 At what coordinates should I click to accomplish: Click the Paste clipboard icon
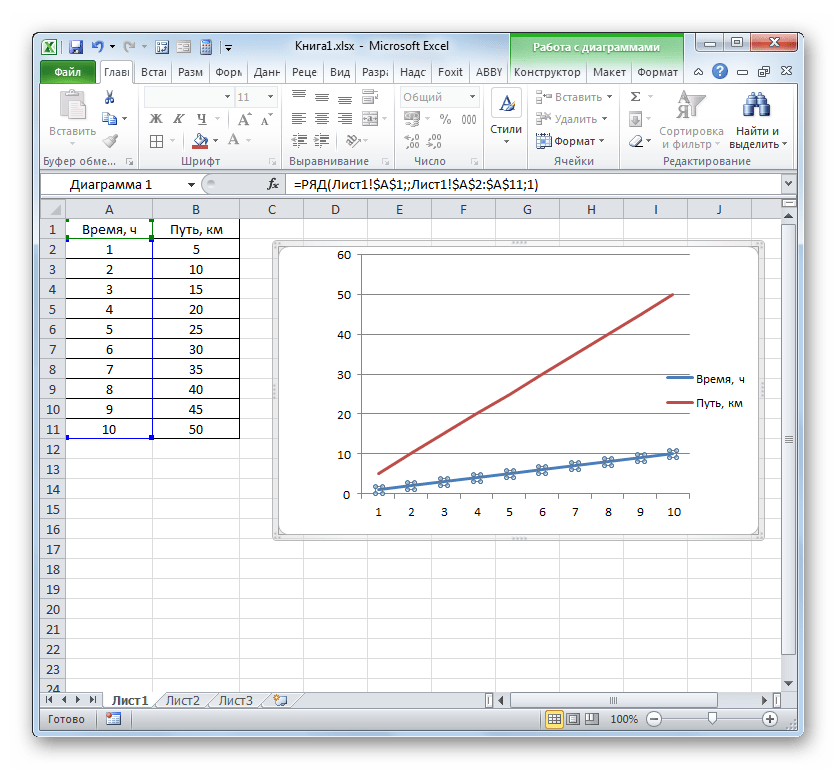tap(73, 105)
